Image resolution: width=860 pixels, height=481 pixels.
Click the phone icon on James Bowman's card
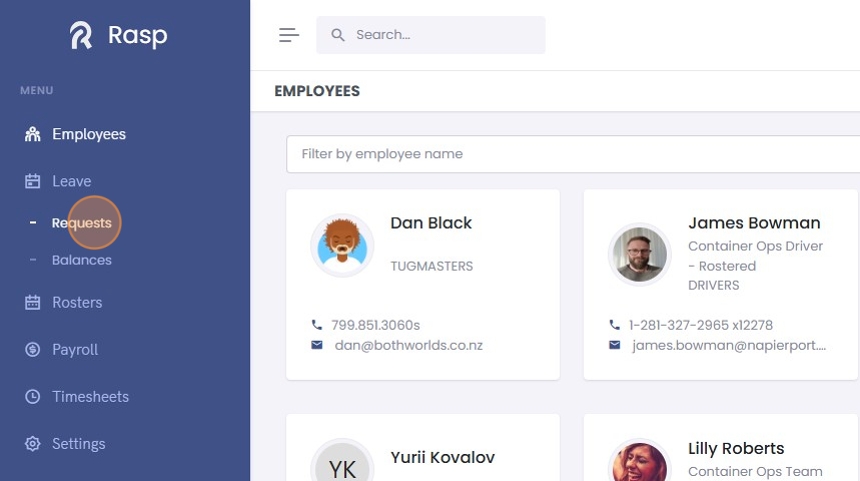tap(614, 325)
